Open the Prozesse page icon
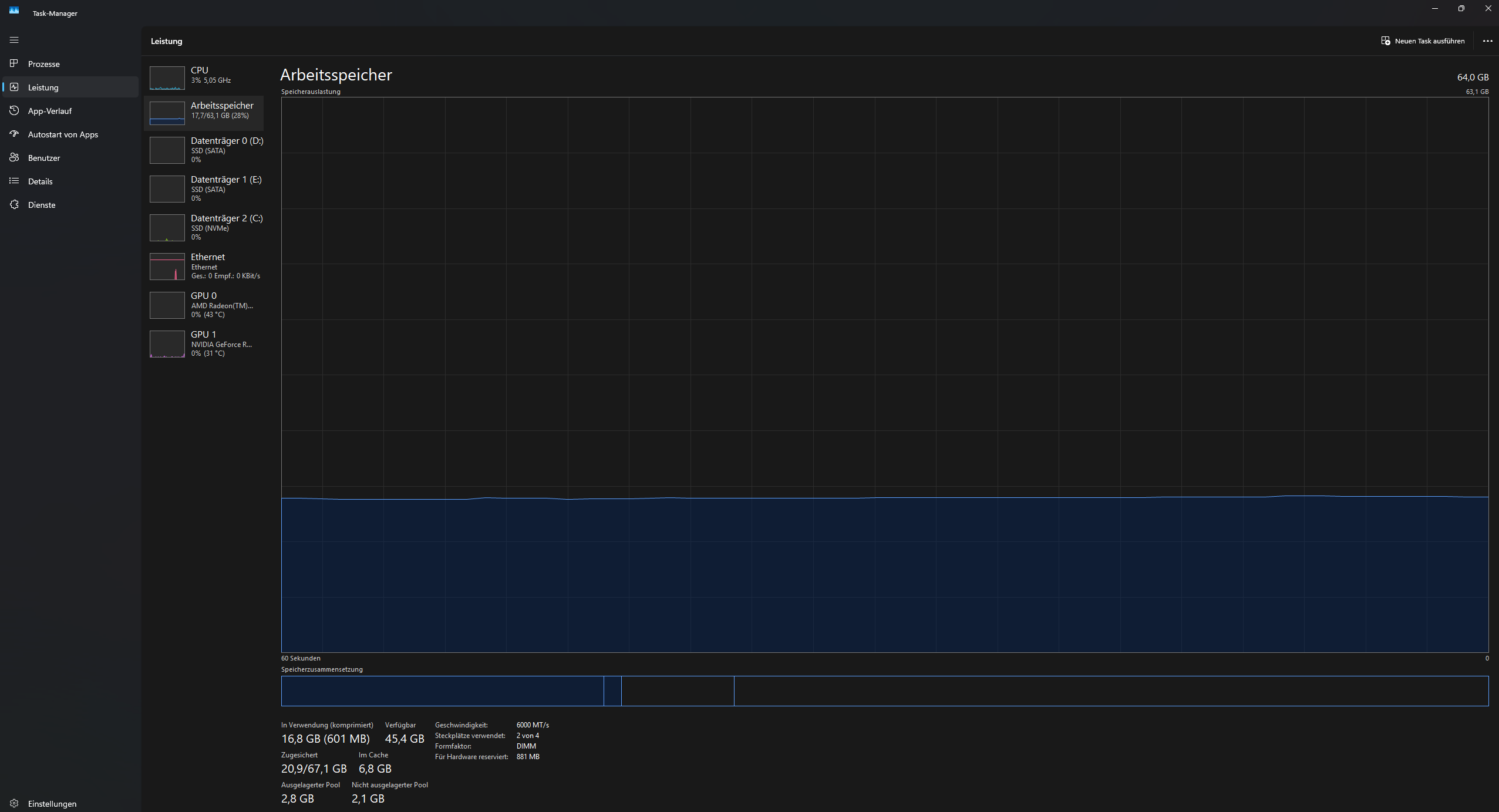 tap(14, 63)
